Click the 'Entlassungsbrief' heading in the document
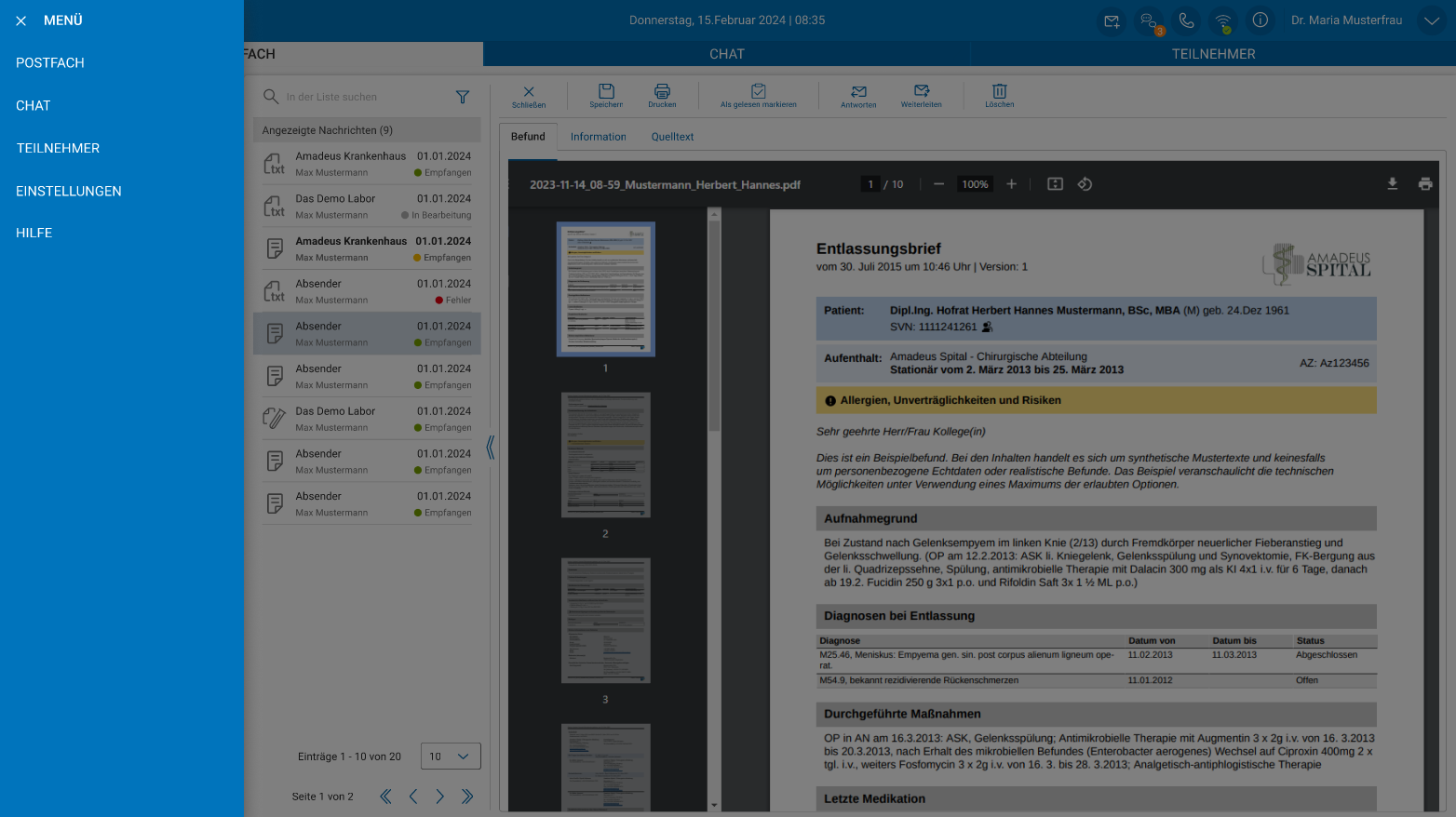This screenshot has height=817, width=1456. click(879, 248)
